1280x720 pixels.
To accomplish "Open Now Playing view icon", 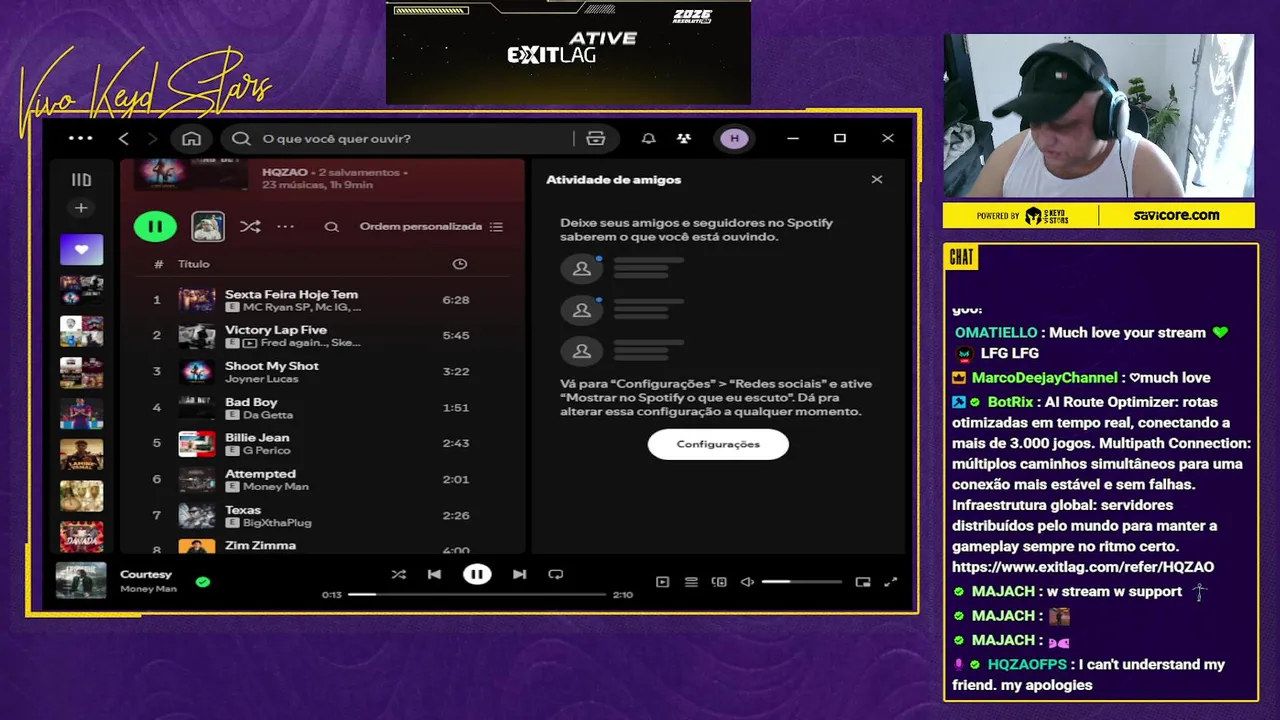I will pos(662,582).
